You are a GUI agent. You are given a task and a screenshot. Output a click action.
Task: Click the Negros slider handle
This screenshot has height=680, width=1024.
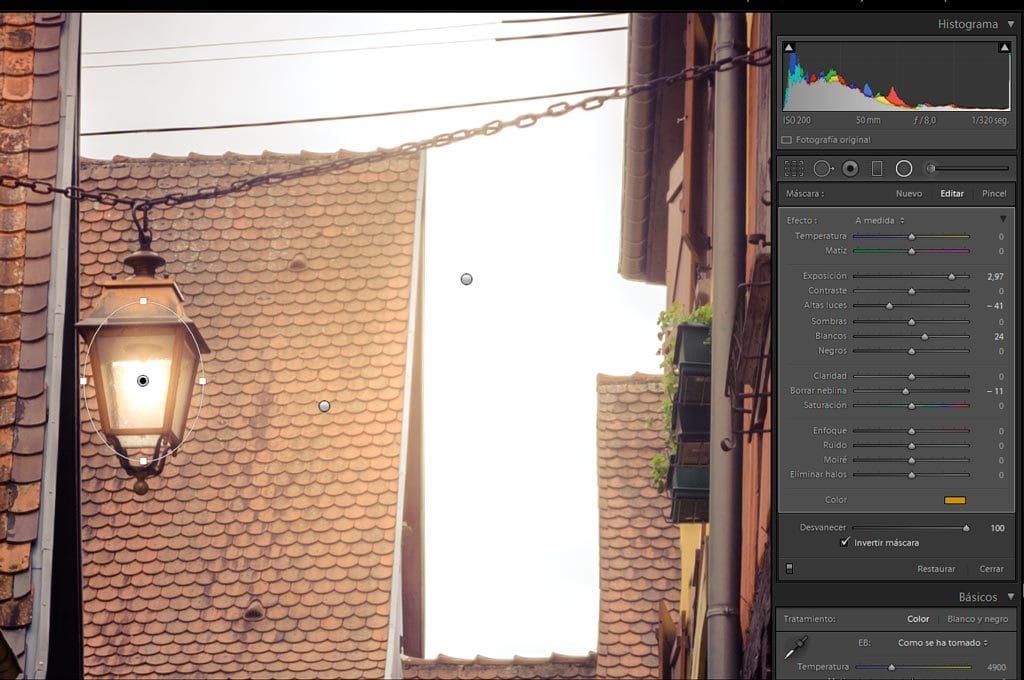[x=912, y=351]
